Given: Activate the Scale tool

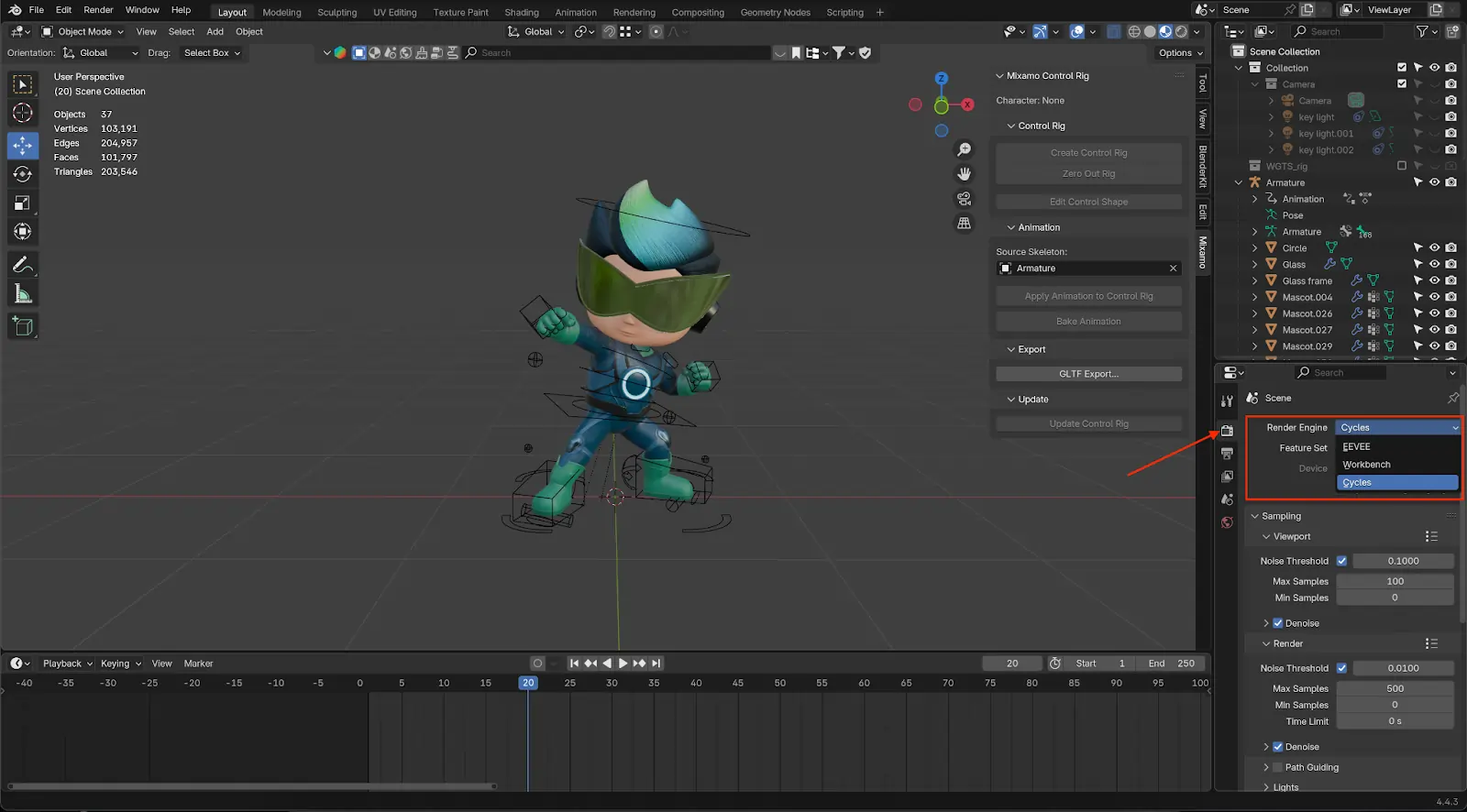Looking at the screenshot, I should 23,203.
